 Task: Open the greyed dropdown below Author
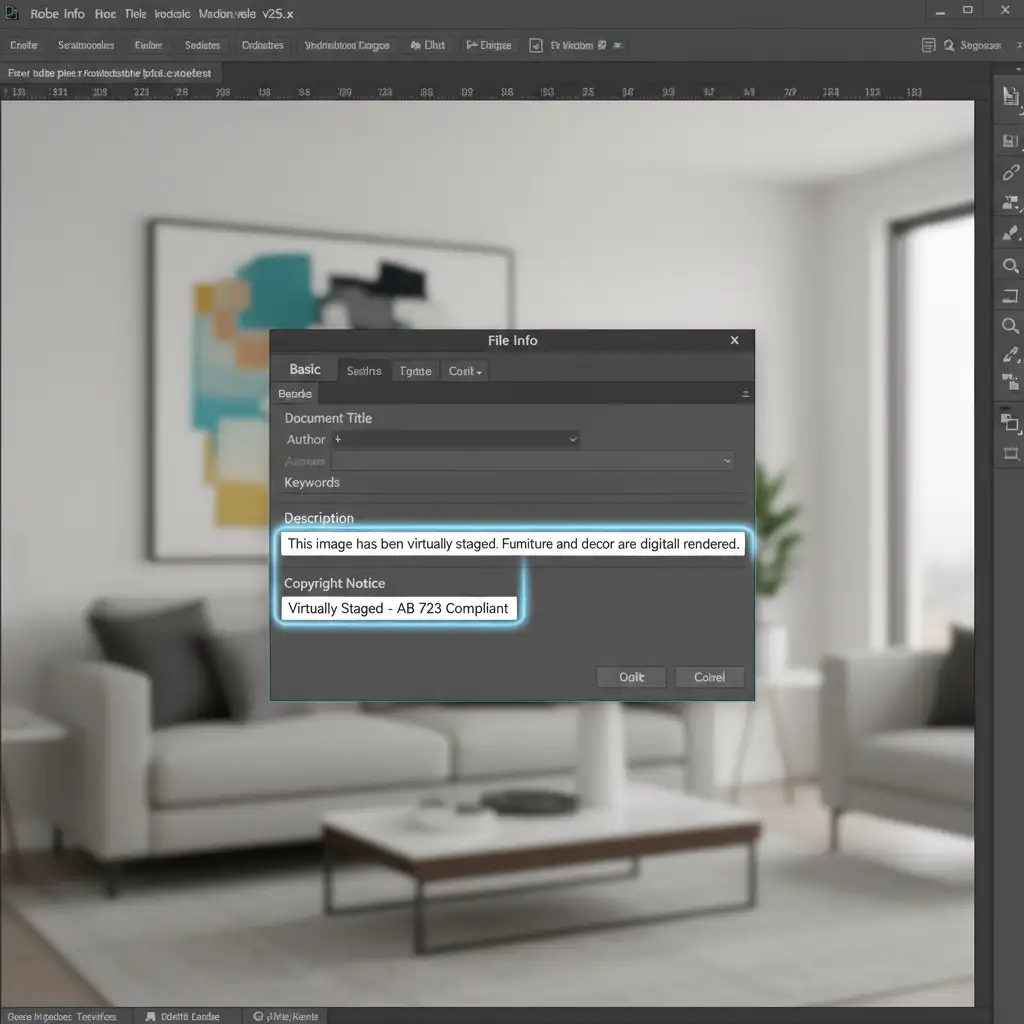click(x=532, y=461)
